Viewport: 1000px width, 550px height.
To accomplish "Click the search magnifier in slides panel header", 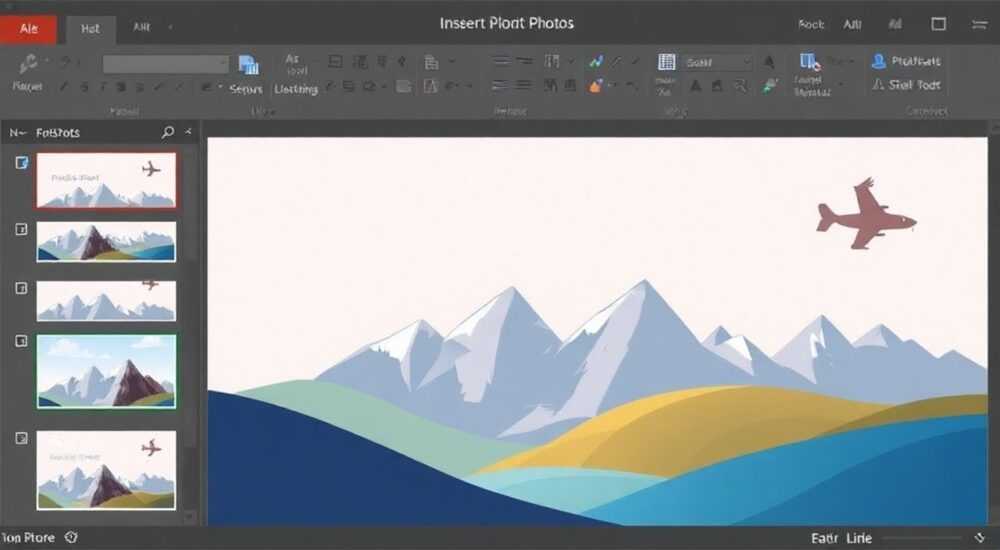I will [x=168, y=132].
